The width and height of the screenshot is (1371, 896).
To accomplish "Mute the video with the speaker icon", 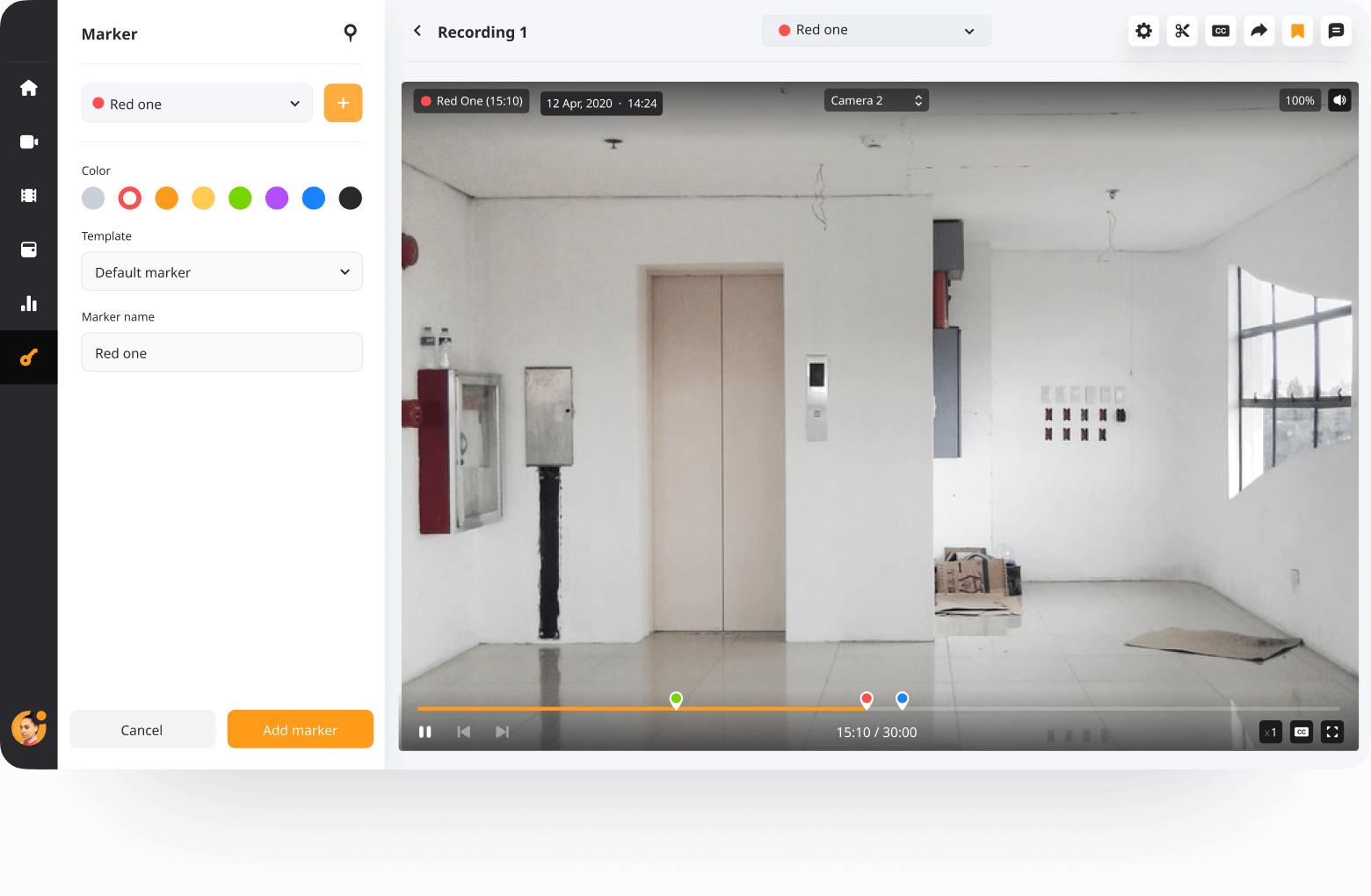I will [x=1339, y=100].
